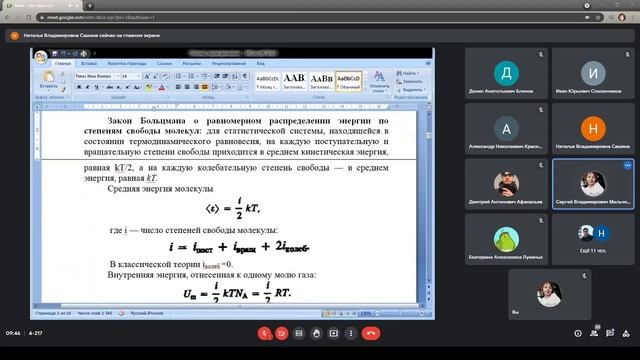Toggle strikethrough formatting
The height and width of the screenshot is (360, 640).
tap(110, 87)
